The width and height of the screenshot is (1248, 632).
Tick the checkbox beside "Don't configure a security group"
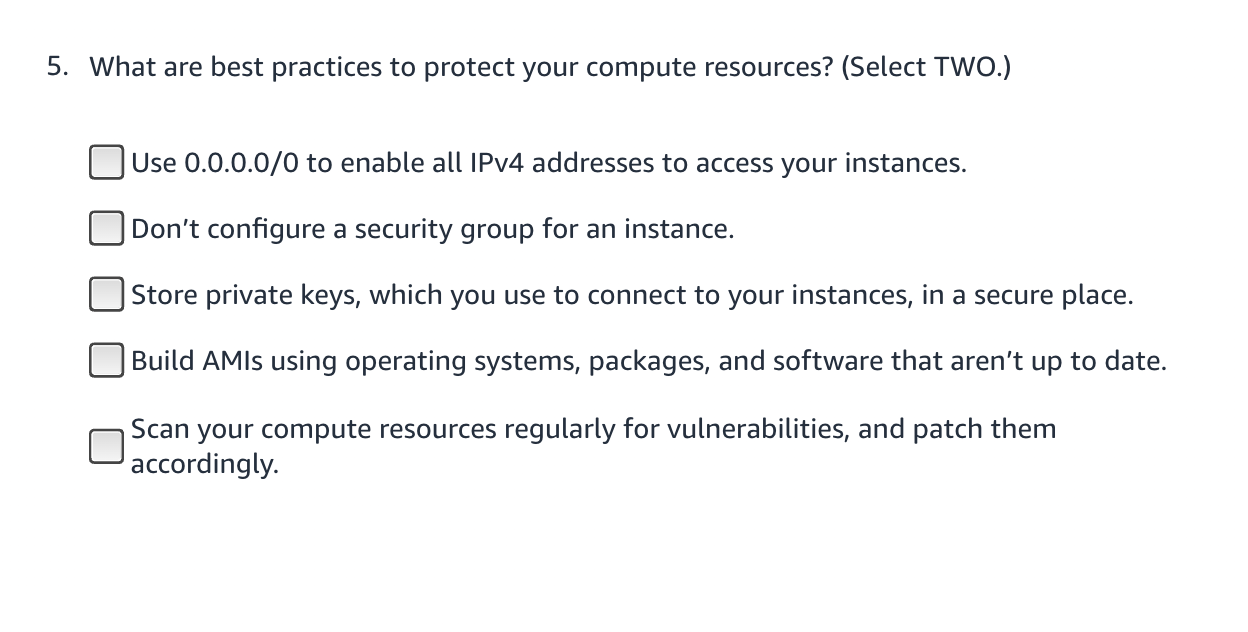coord(106,229)
